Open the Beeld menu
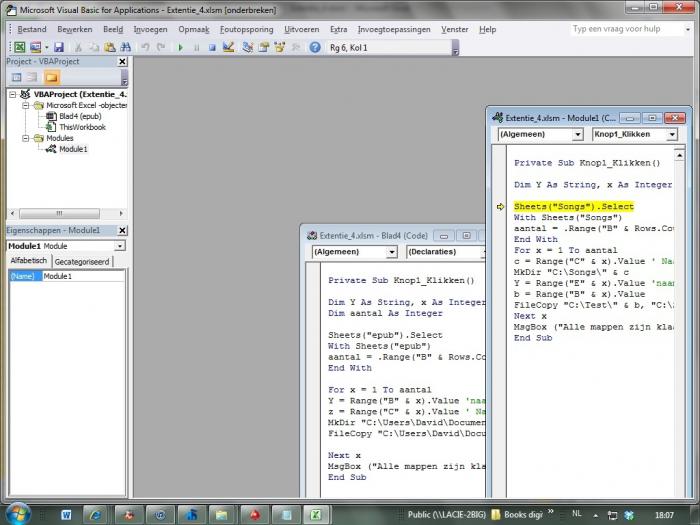700x525 pixels. (x=113, y=29)
